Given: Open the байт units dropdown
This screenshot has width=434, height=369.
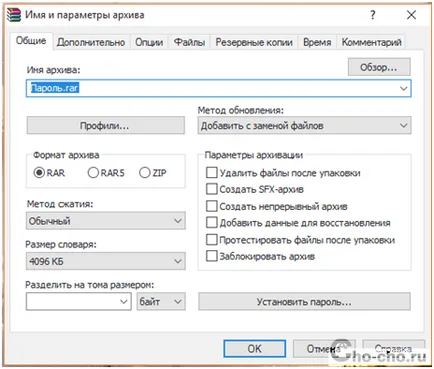Looking at the screenshot, I should click(x=161, y=302).
